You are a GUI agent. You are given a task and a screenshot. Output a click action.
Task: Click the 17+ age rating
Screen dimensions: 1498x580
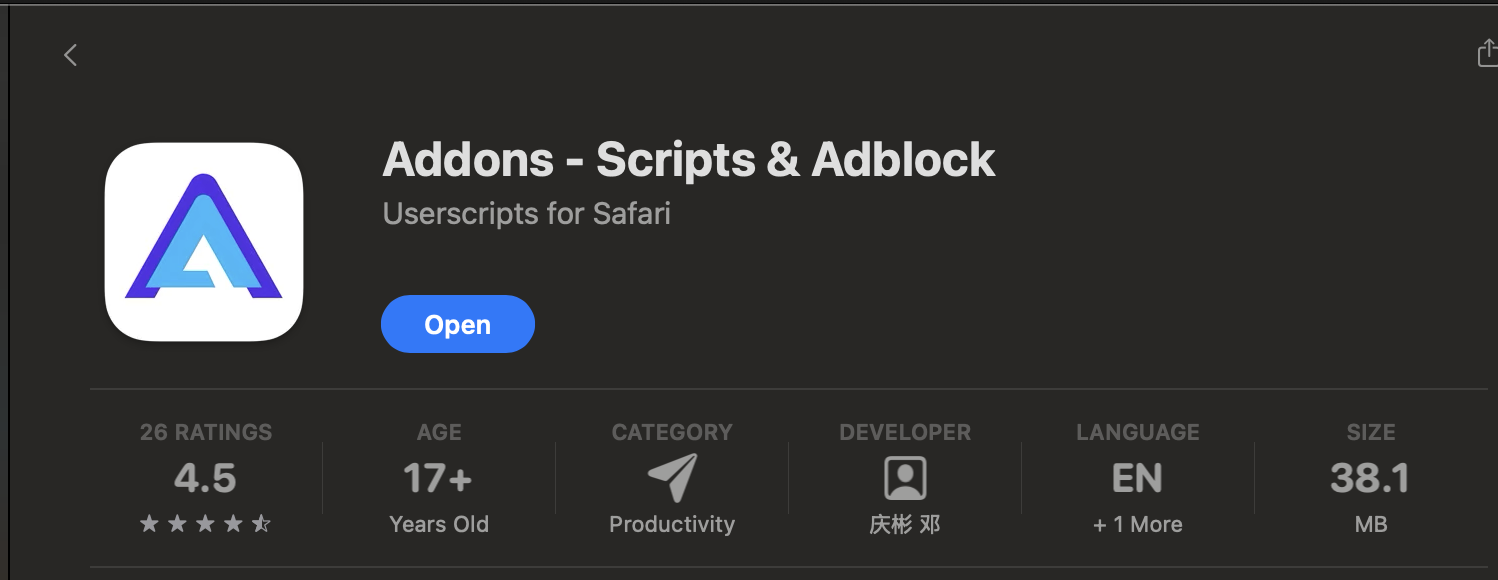pyautogui.click(x=438, y=478)
